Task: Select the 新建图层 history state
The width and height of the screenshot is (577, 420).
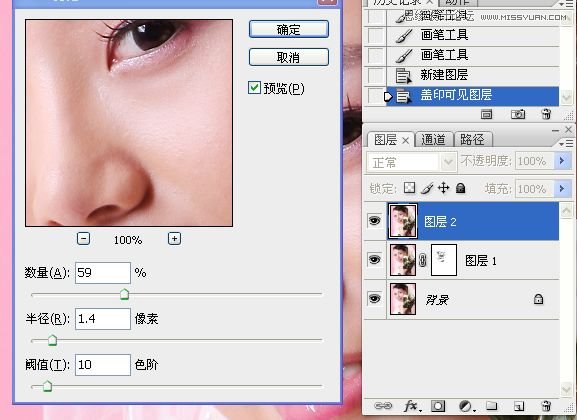Action: [x=473, y=75]
